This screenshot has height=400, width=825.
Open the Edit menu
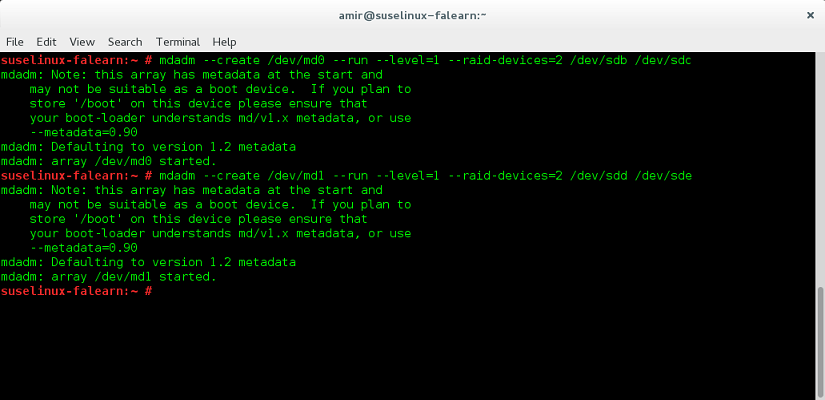click(x=46, y=42)
